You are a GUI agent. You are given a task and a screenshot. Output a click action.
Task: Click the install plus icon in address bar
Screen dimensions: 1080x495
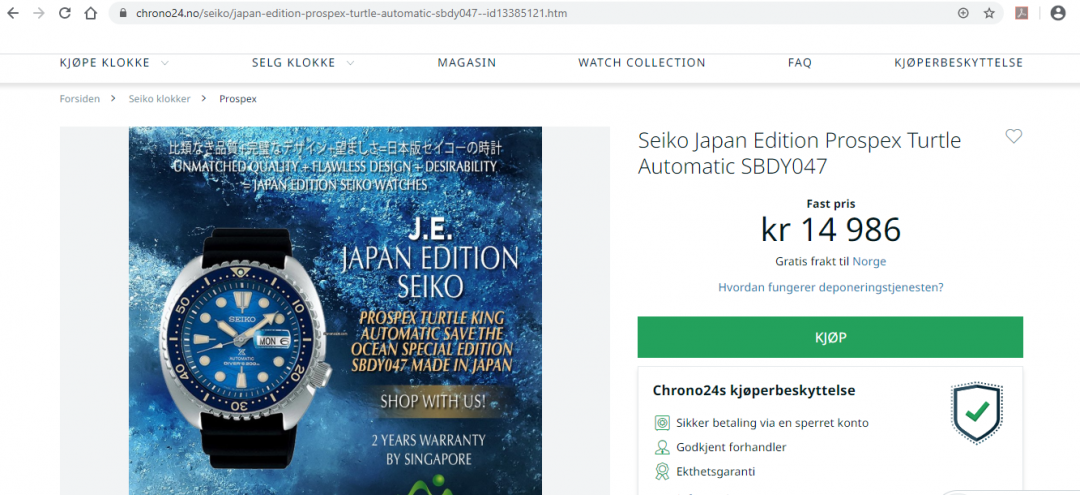tap(963, 13)
